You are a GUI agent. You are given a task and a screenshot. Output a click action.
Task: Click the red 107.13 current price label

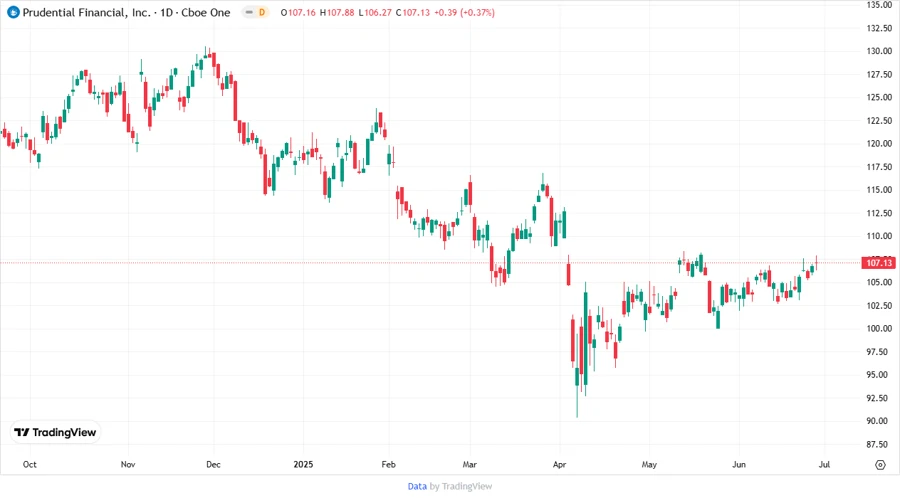(x=879, y=263)
